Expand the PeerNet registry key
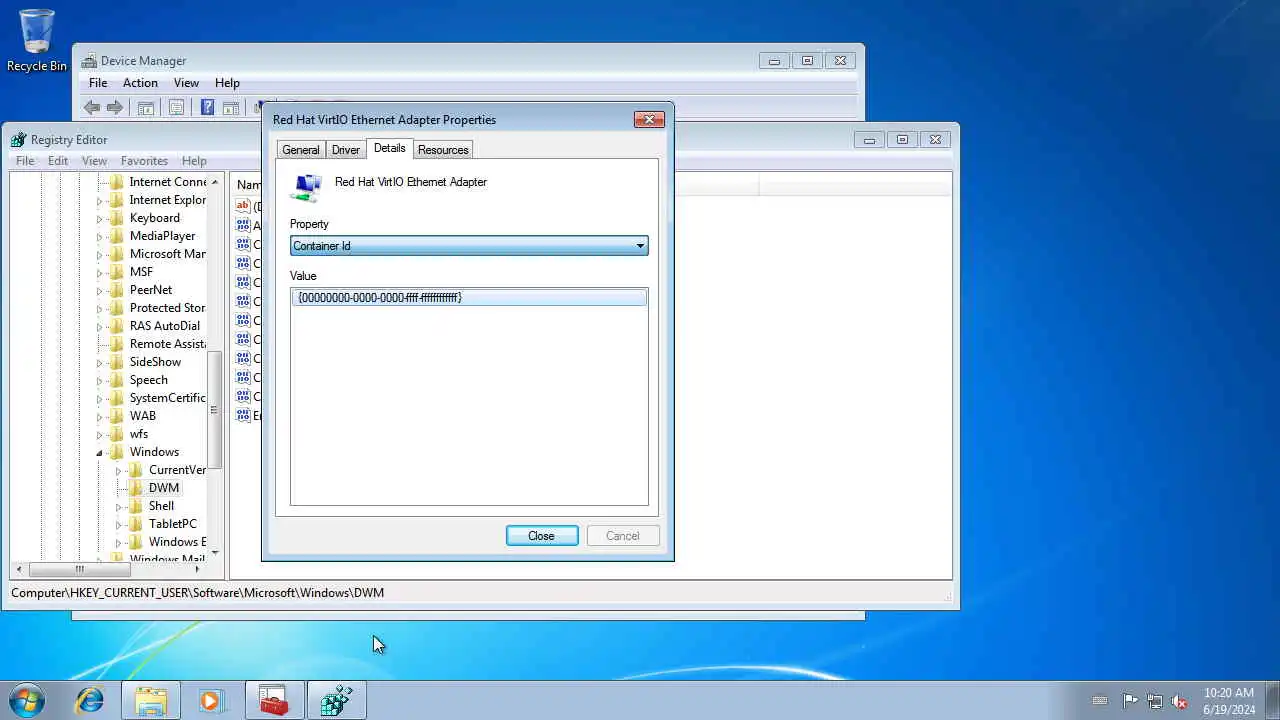This screenshot has height=720, width=1280. pyautogui.click(x=99, y=290)
